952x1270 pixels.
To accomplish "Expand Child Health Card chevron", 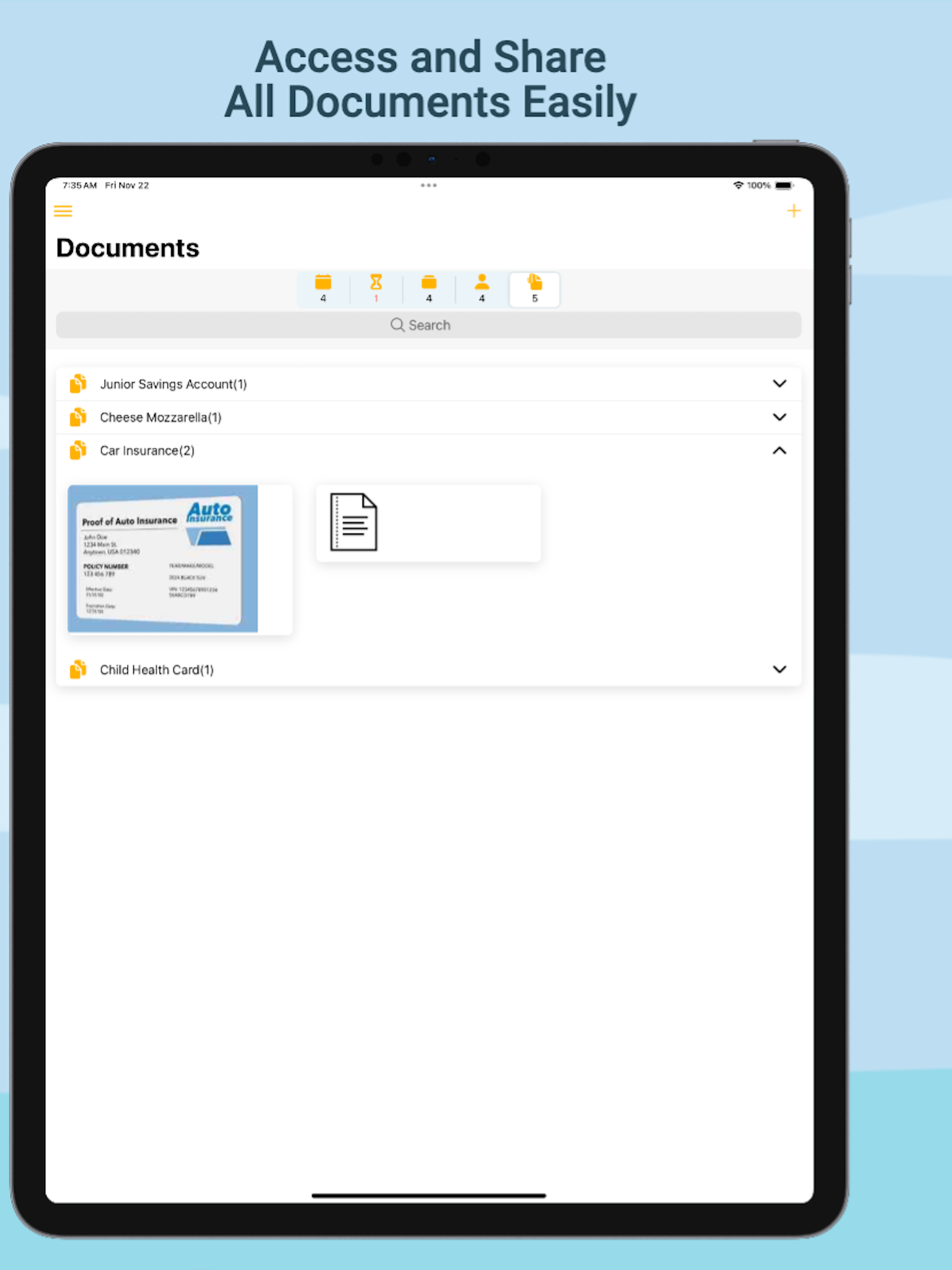I will click(779, 670).
